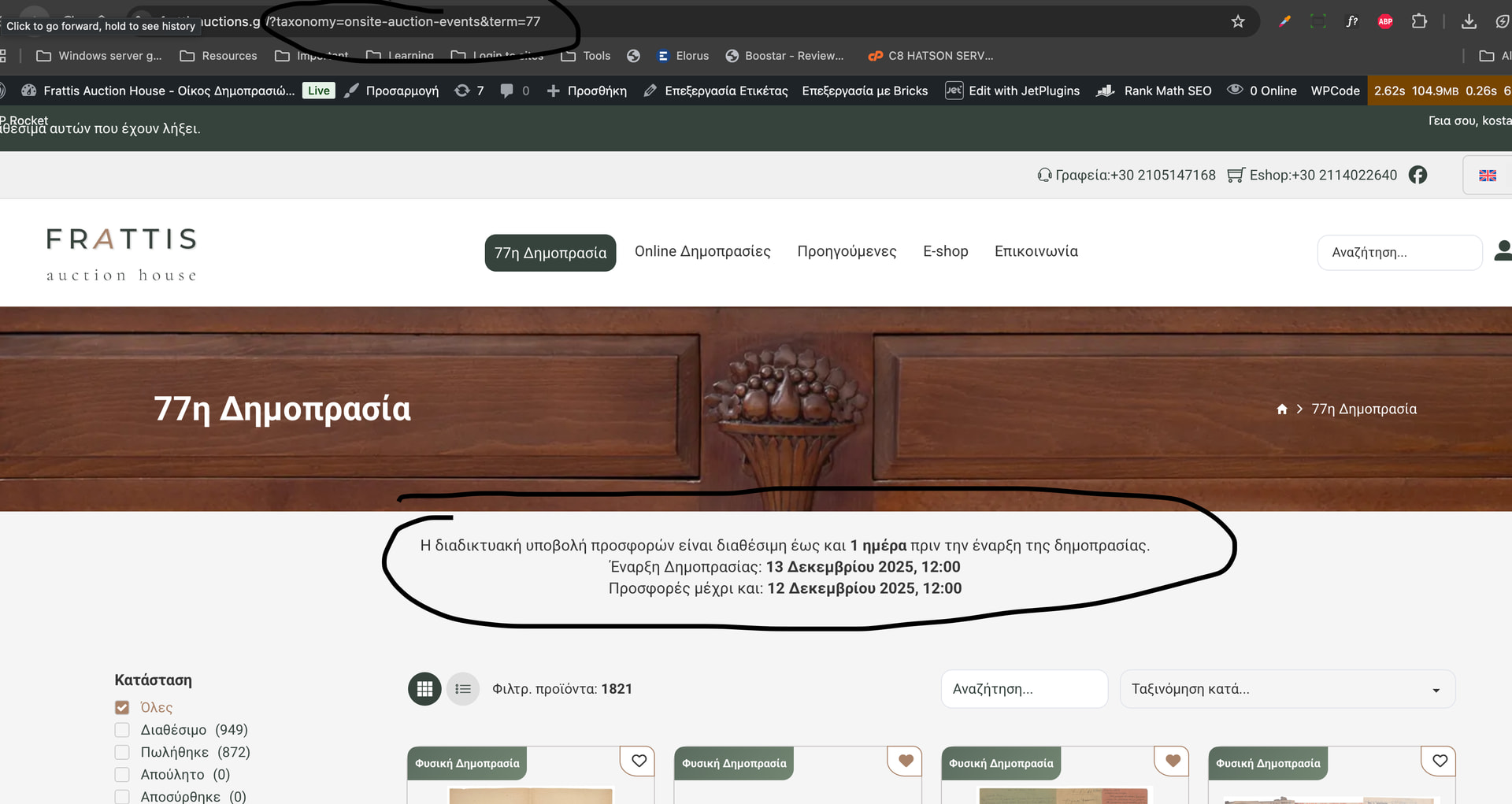Click the product Αναζήτηση search field
Screen dimensions: 1512x804
click(1024, 689)
